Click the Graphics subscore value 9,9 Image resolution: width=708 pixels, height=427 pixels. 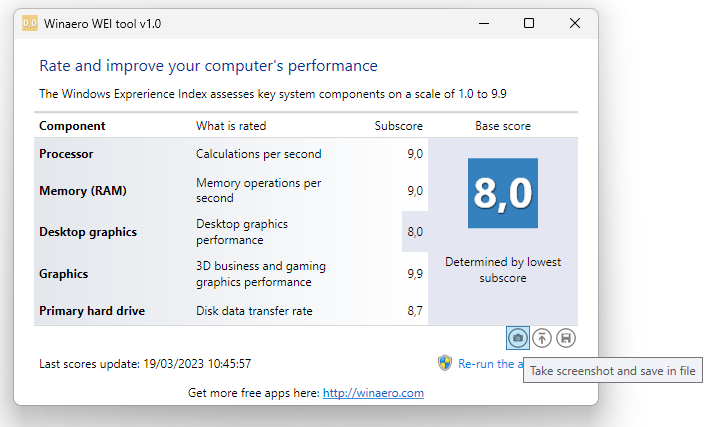click(414, 274)
